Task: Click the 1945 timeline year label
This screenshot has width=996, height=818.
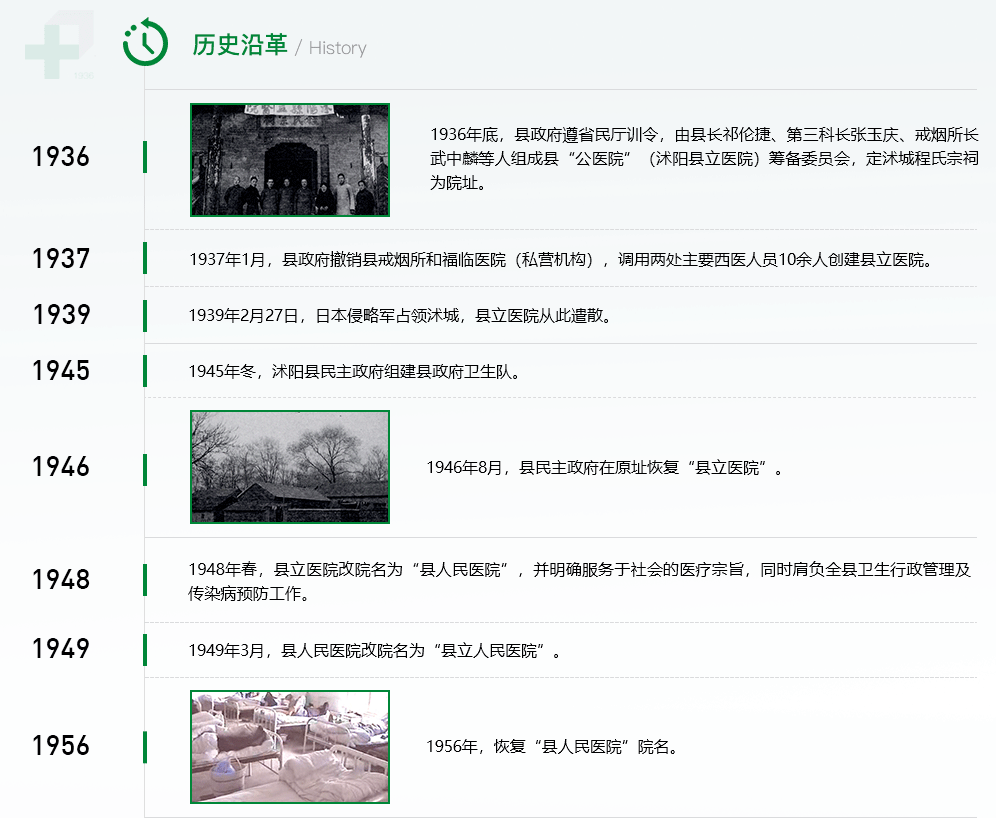Action: tap(61, 371)
